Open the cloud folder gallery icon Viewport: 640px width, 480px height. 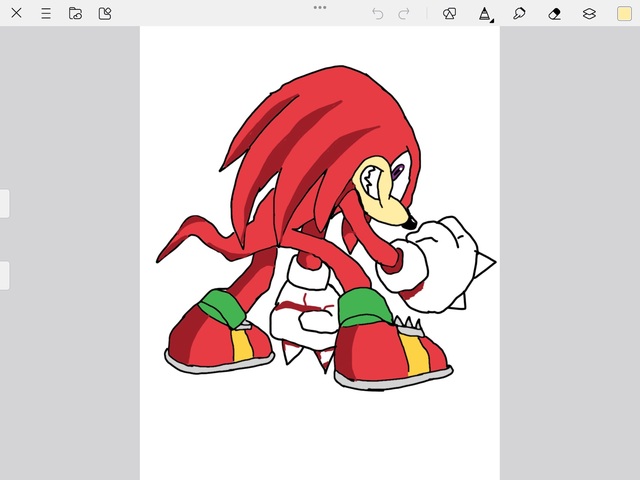point(75,14)
